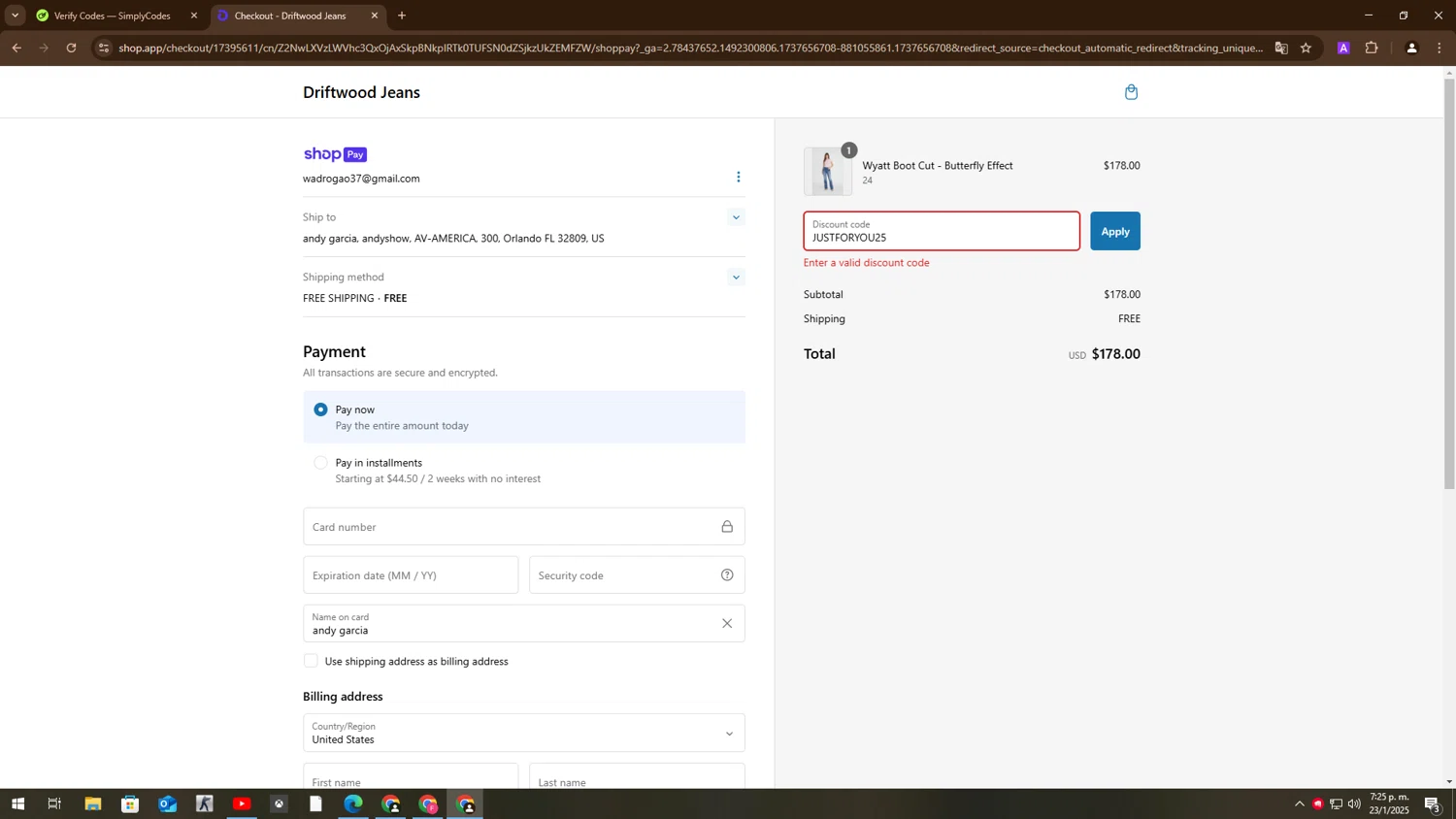Bookmark this page with star icon
This screenshot has width=1456, height=819.
(x=1307, y=48)
